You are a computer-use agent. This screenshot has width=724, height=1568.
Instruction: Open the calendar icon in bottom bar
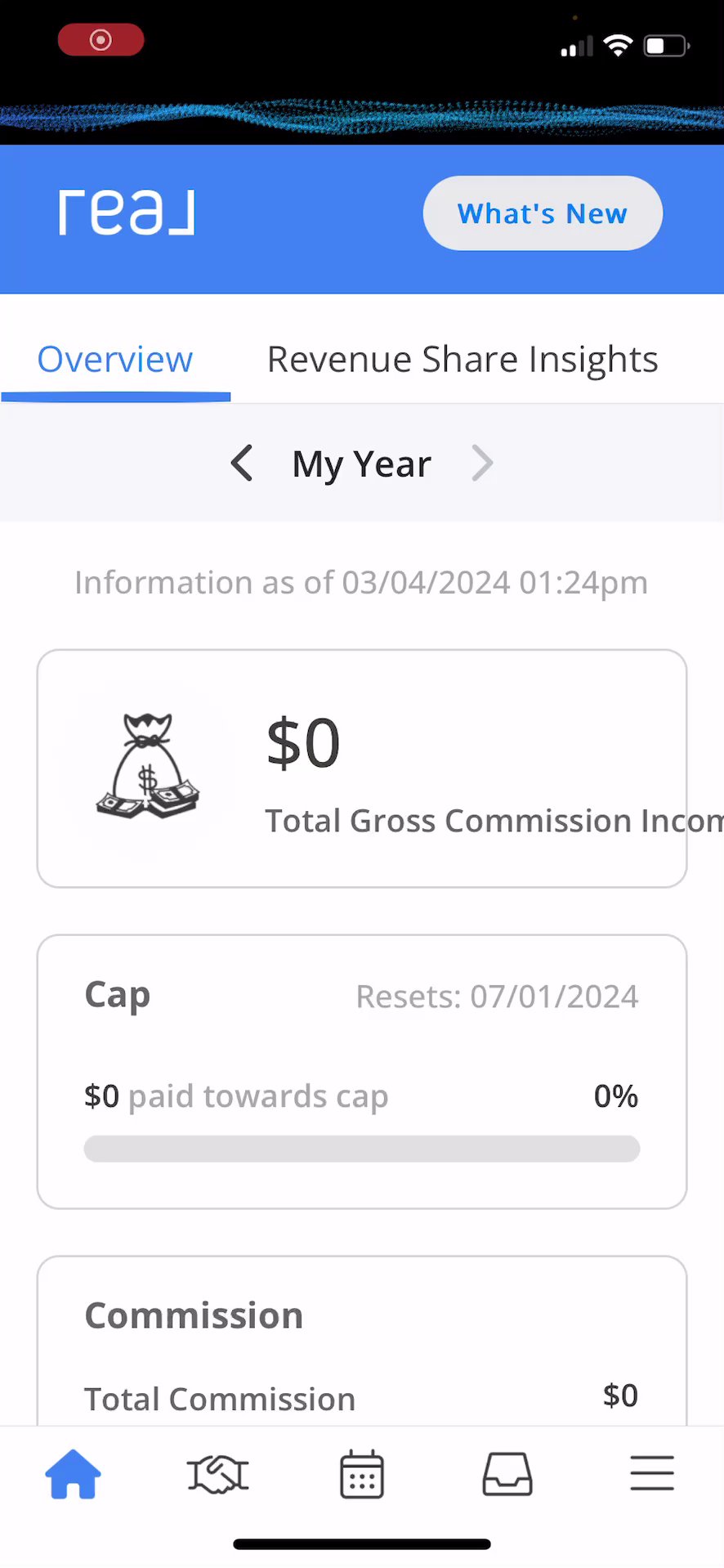coord(362,1474)
